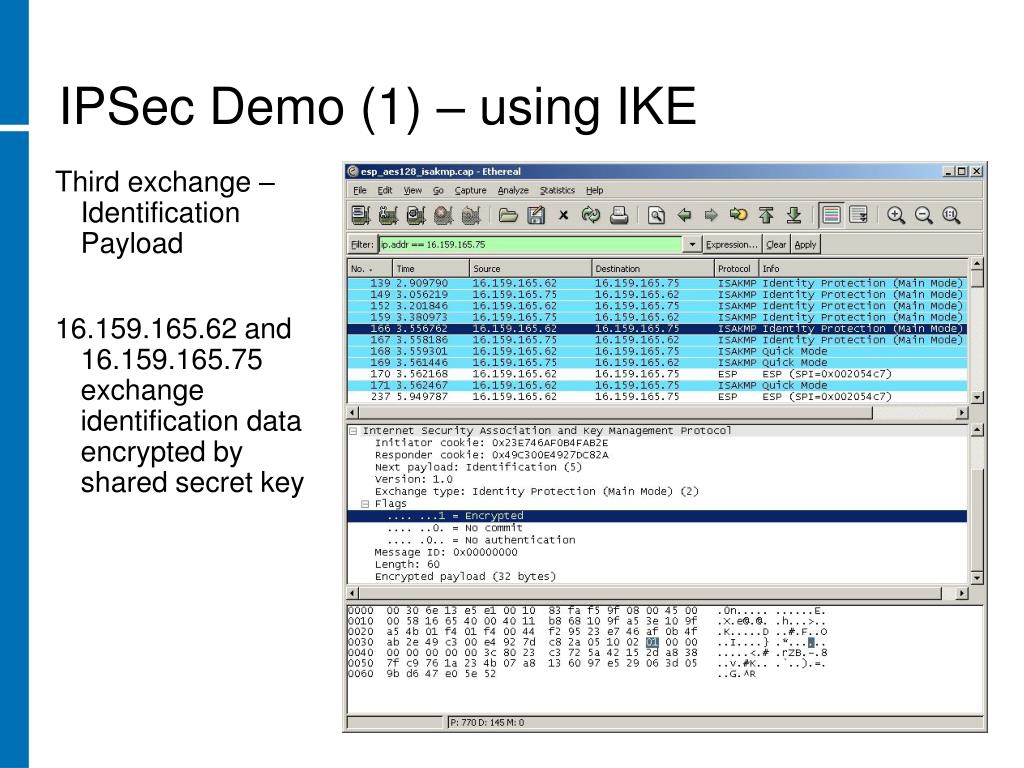
Task: Open the Go menu
Action: click(438, 190)
